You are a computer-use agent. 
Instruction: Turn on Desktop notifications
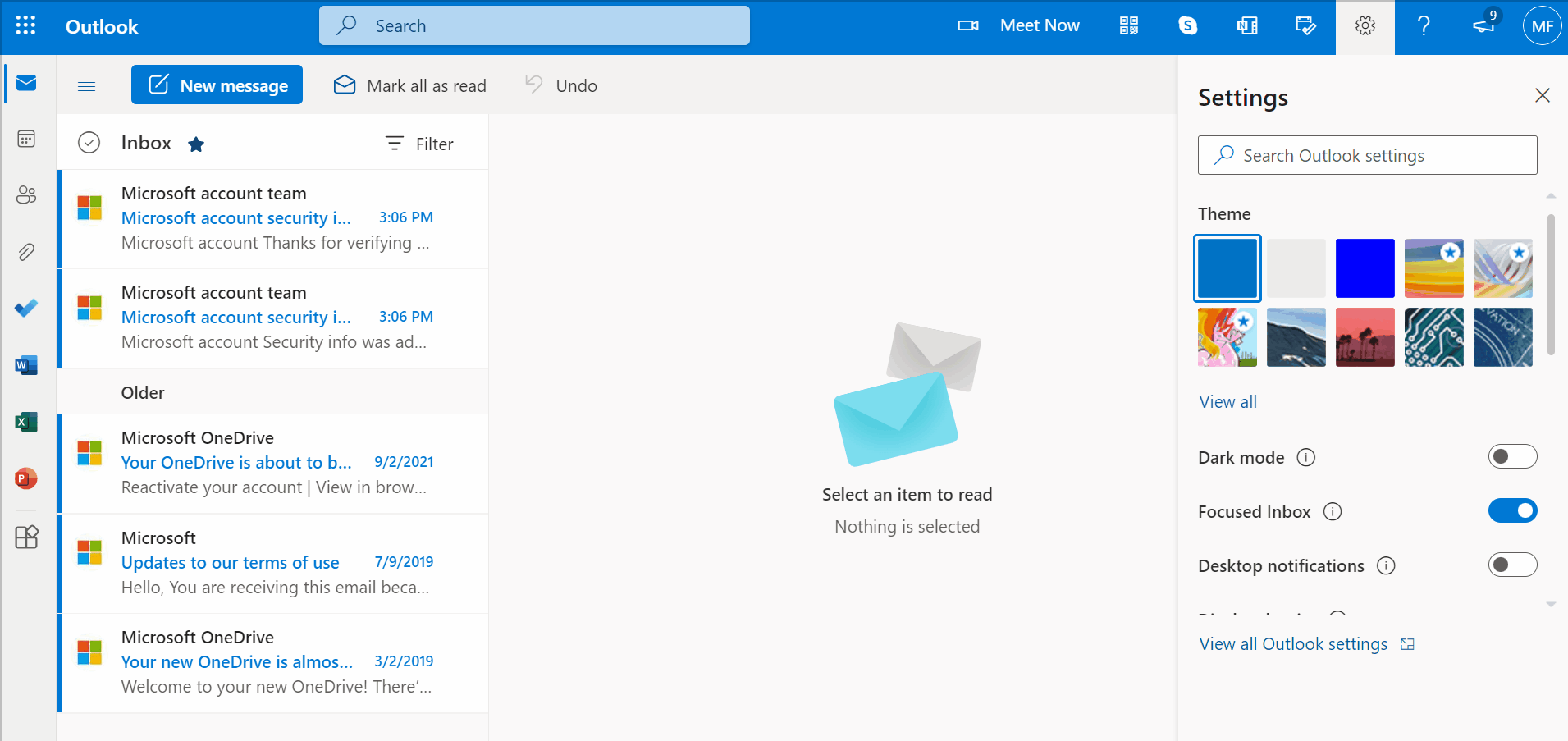(1511, 565)
